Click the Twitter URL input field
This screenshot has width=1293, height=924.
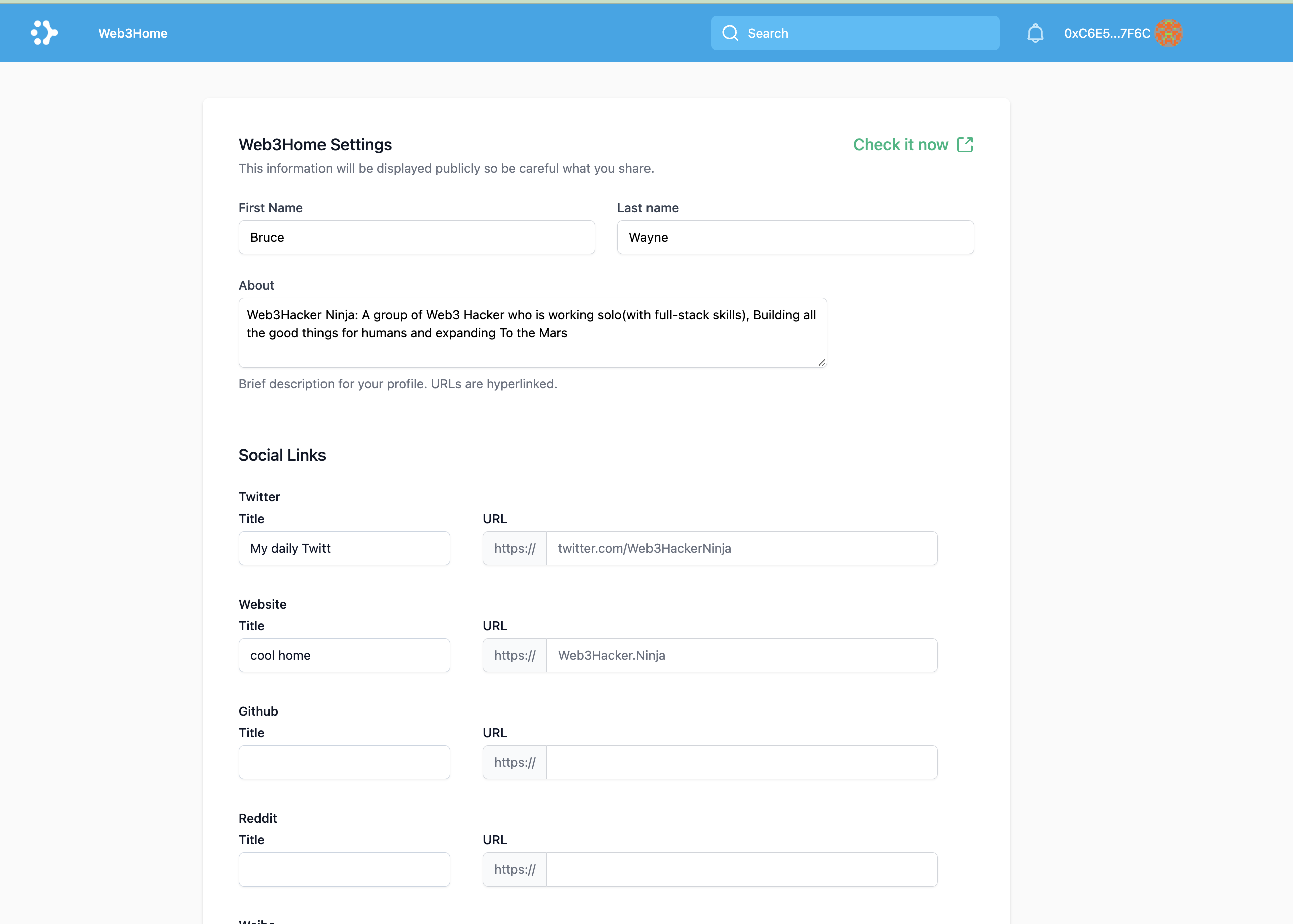pos(741,548)
